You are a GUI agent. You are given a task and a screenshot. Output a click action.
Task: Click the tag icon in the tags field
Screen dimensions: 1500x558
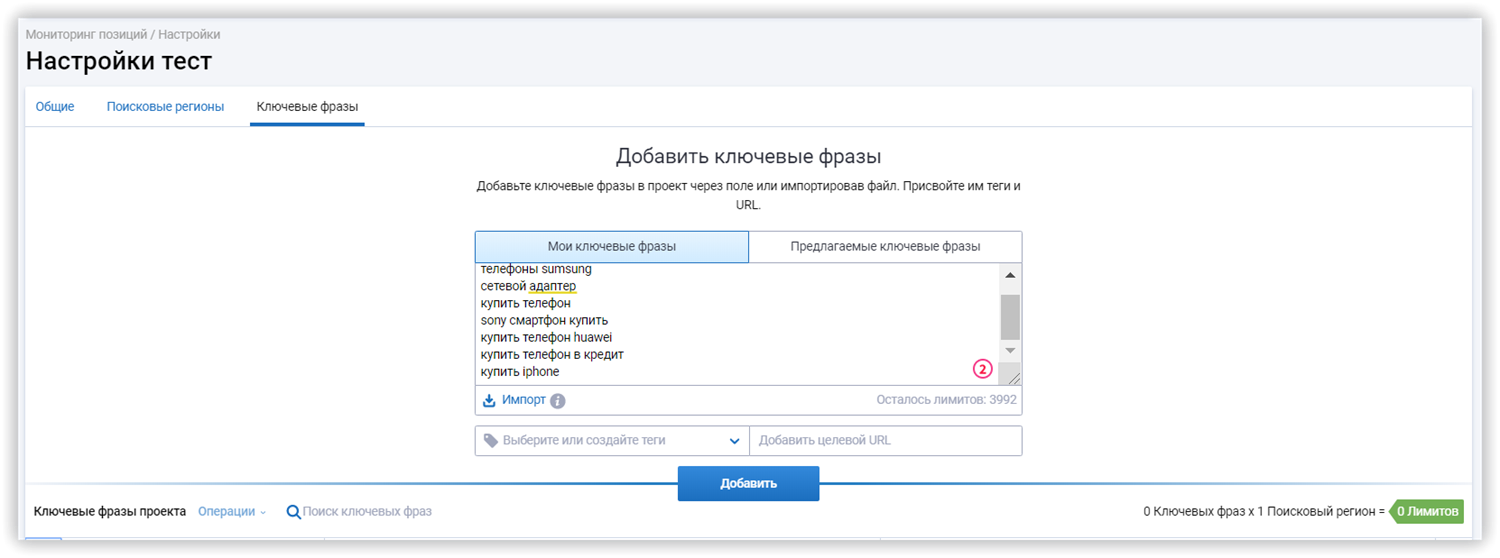click(490, 440)
